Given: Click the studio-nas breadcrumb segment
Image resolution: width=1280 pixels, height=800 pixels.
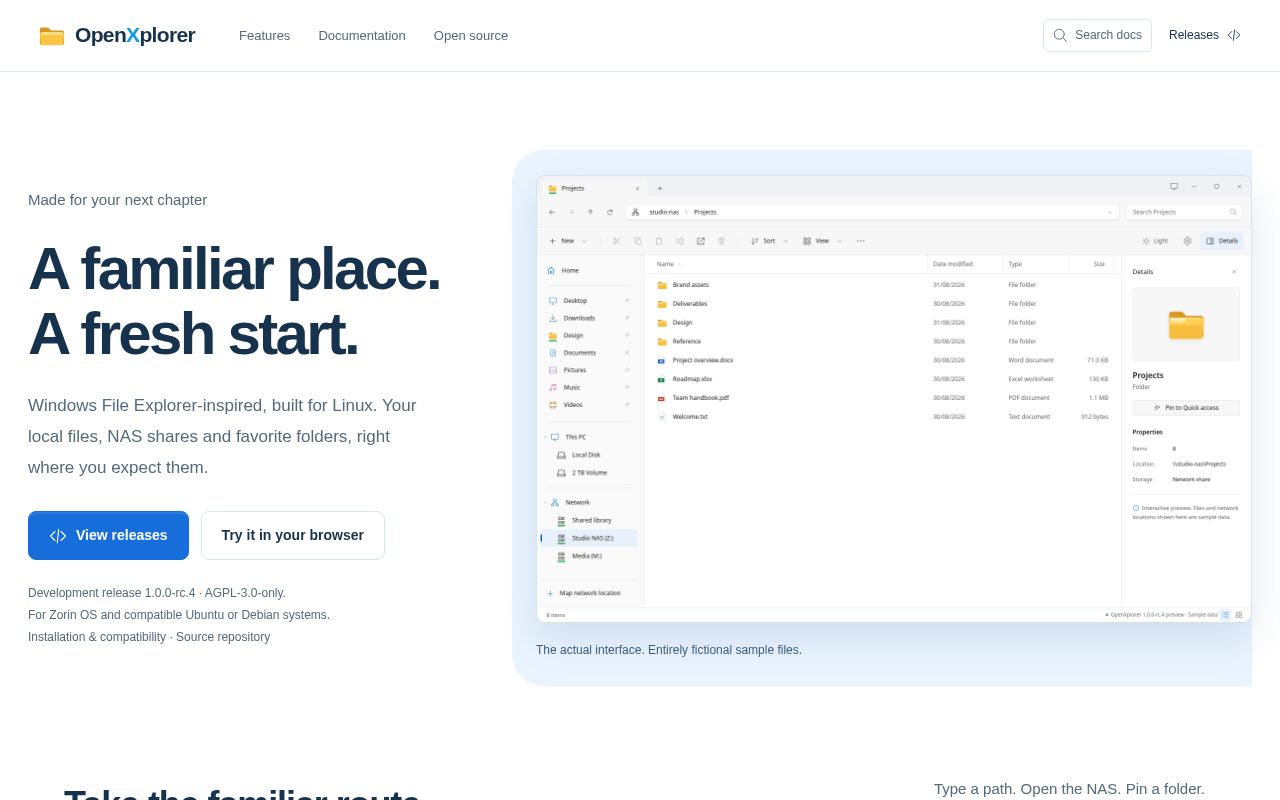Looking at the screenshot, I should 664,212.
